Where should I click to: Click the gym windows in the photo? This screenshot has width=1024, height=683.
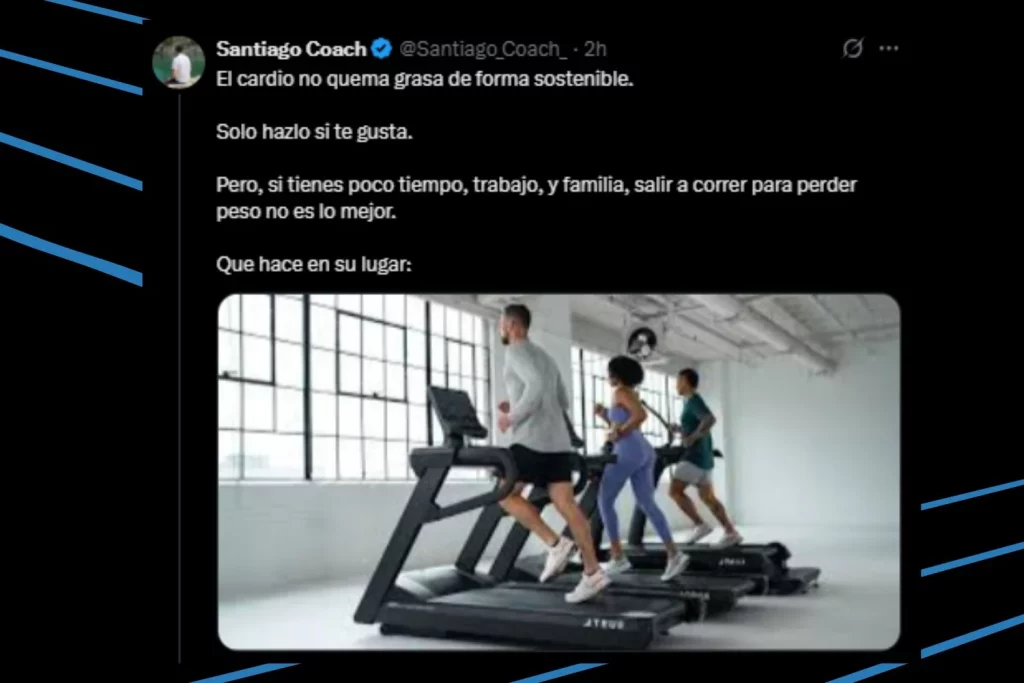pos(353,385)
